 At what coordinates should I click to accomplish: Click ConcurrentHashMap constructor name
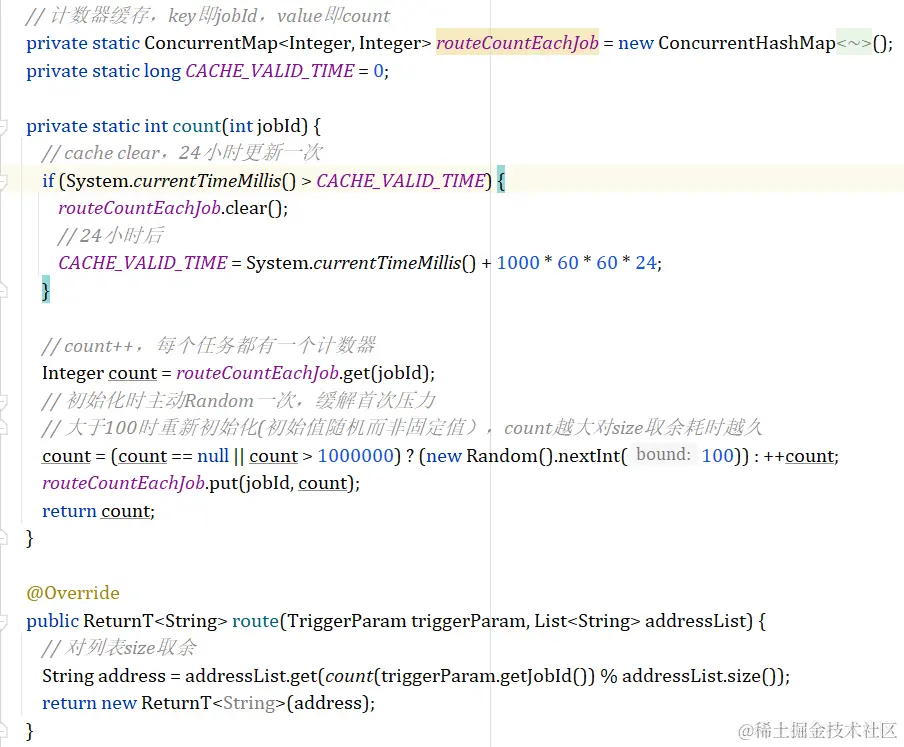(747, 43)
